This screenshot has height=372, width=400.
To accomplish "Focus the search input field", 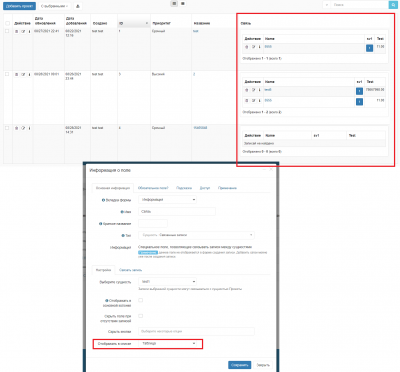I will pyautogui.click(x=360, y=5).
